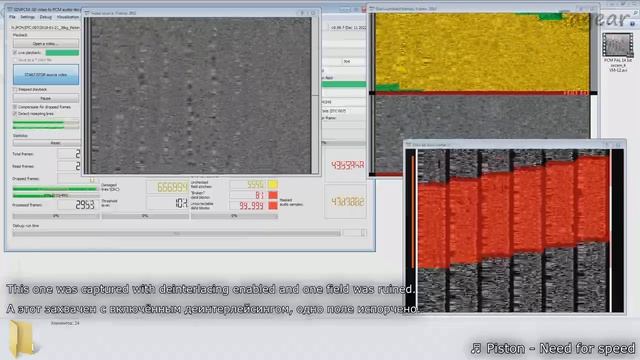Image resolution: width=640 pixels, height=360 pixels.
Task: Open the Visualization menu
Action: click(x=68, y=17)
